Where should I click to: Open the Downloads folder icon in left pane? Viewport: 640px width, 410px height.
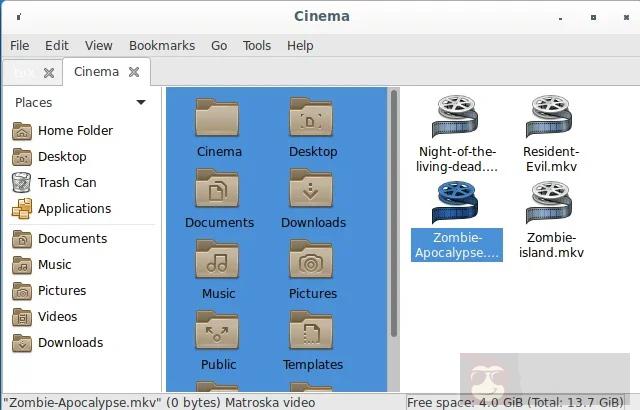(312, 189)
